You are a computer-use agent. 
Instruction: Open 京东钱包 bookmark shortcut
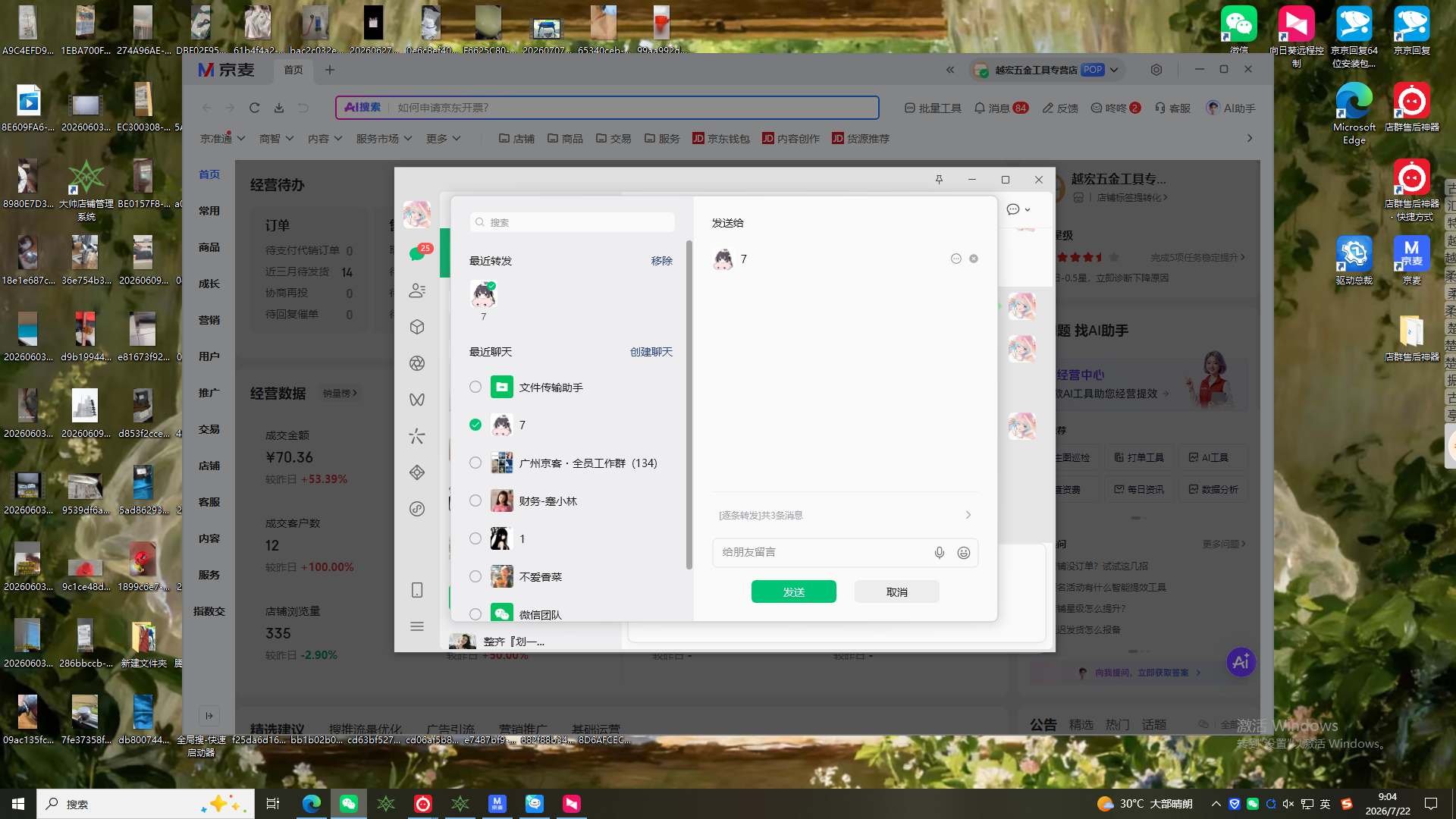coord(721,139)
